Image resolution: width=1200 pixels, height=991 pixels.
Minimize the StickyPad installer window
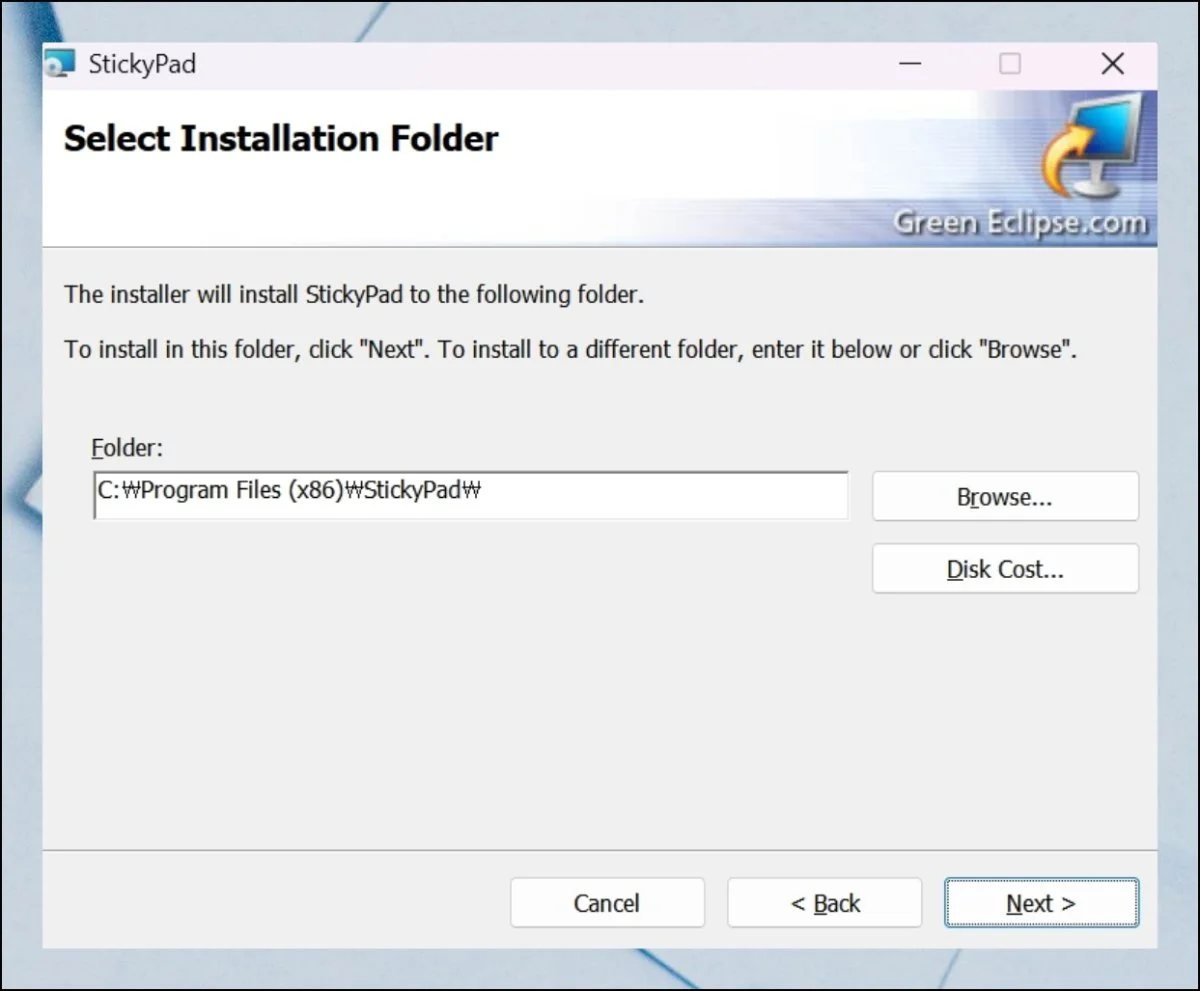[910, 65]
